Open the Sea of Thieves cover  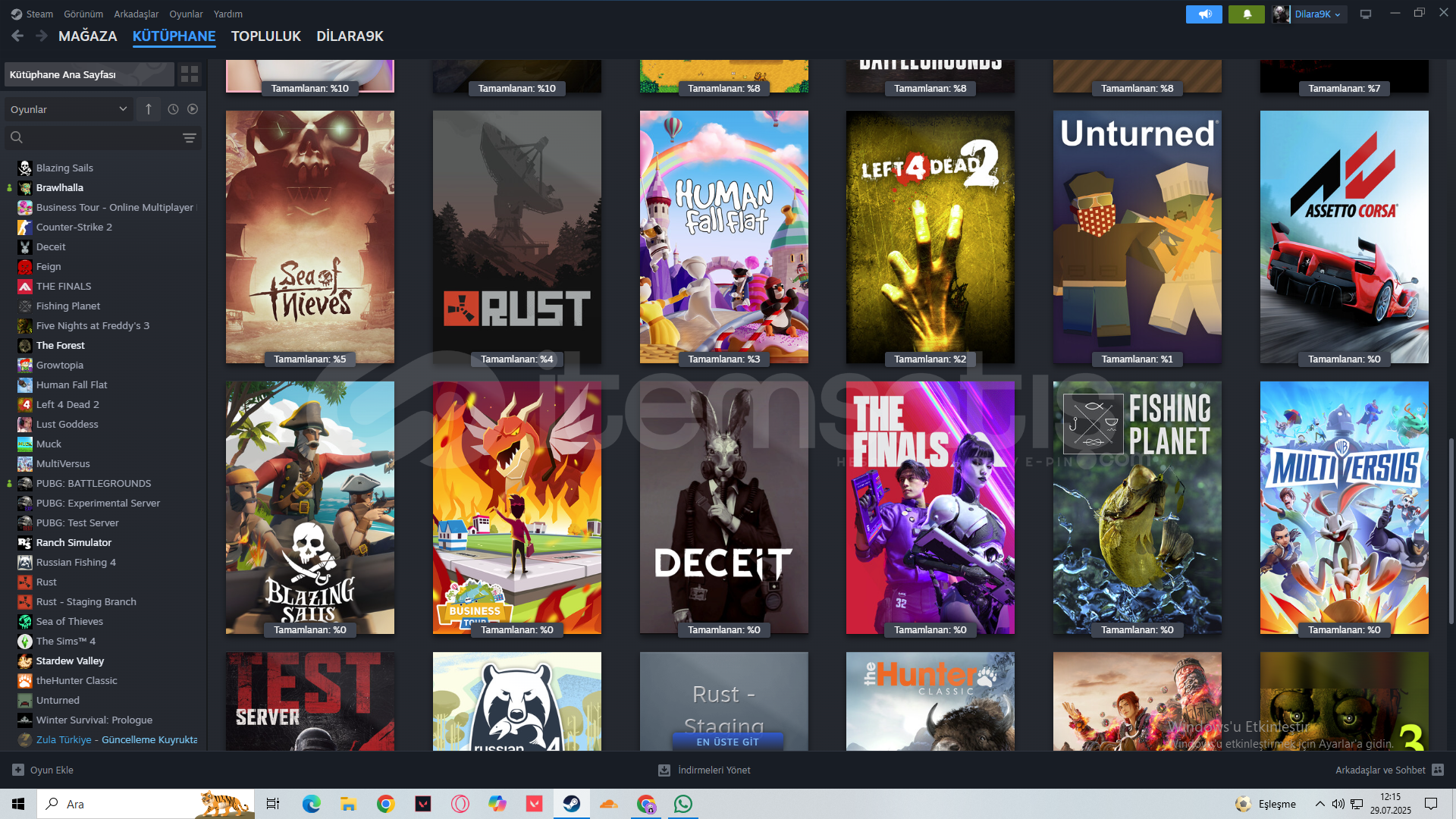(x=310, y=237)
